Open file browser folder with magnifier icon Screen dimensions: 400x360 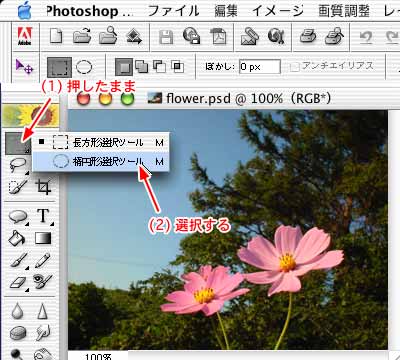(108, 35)
